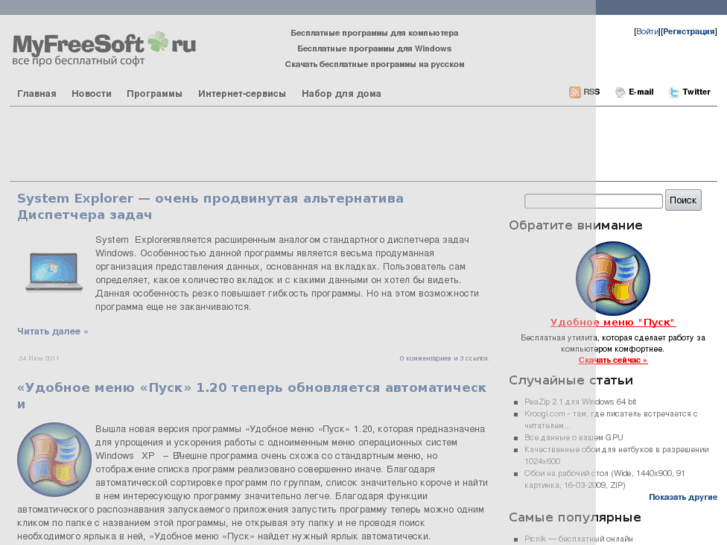
Task: Open the Главная menu item
Action: (x=37, y=94)
